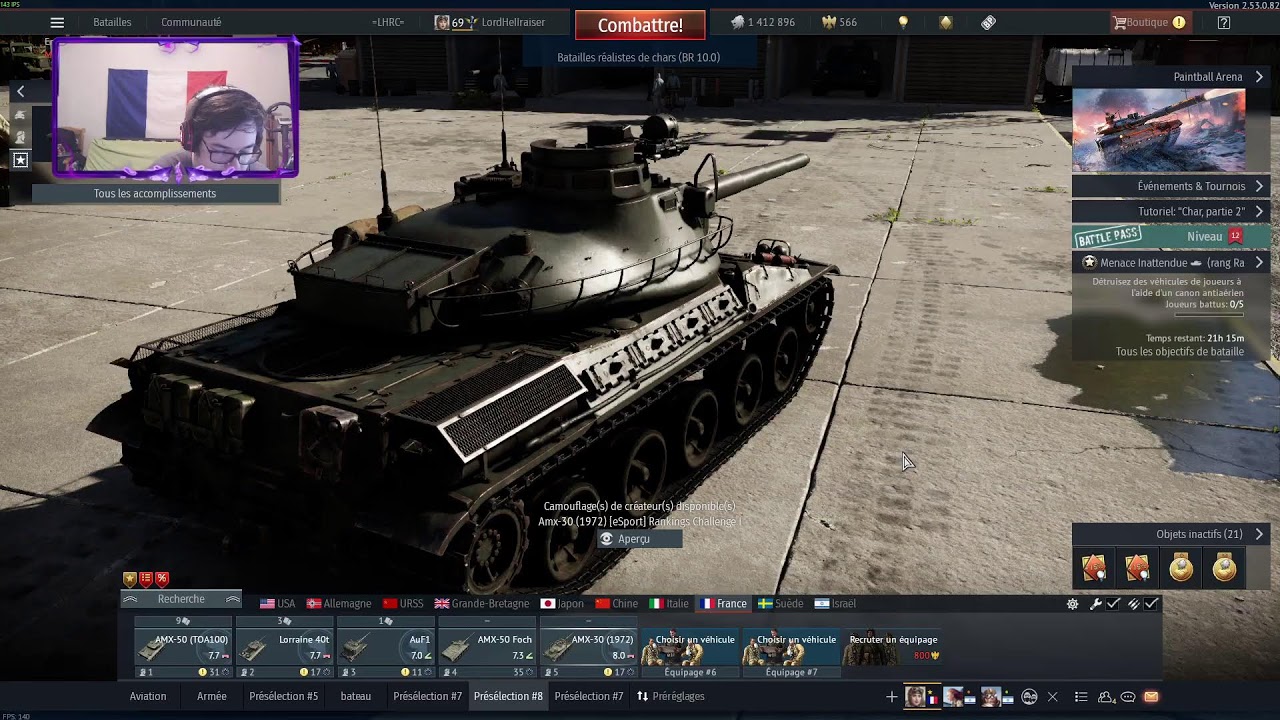The height and width of the screenshot is (720, 1280).
Task: Click the tank icon in left sidebar
Action: (20, 115)
